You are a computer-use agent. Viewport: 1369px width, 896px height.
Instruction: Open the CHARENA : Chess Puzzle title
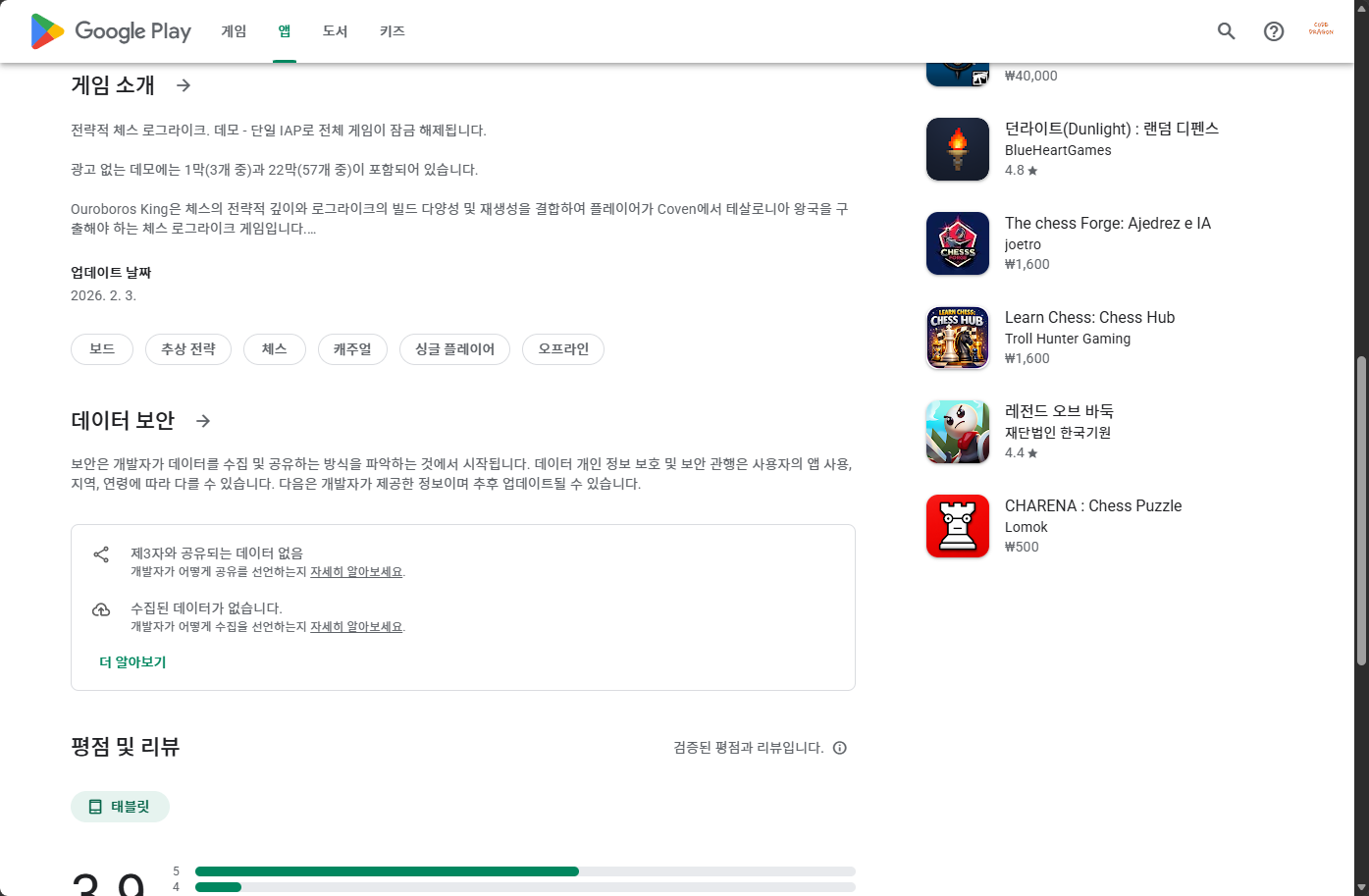click(1093, 505)
